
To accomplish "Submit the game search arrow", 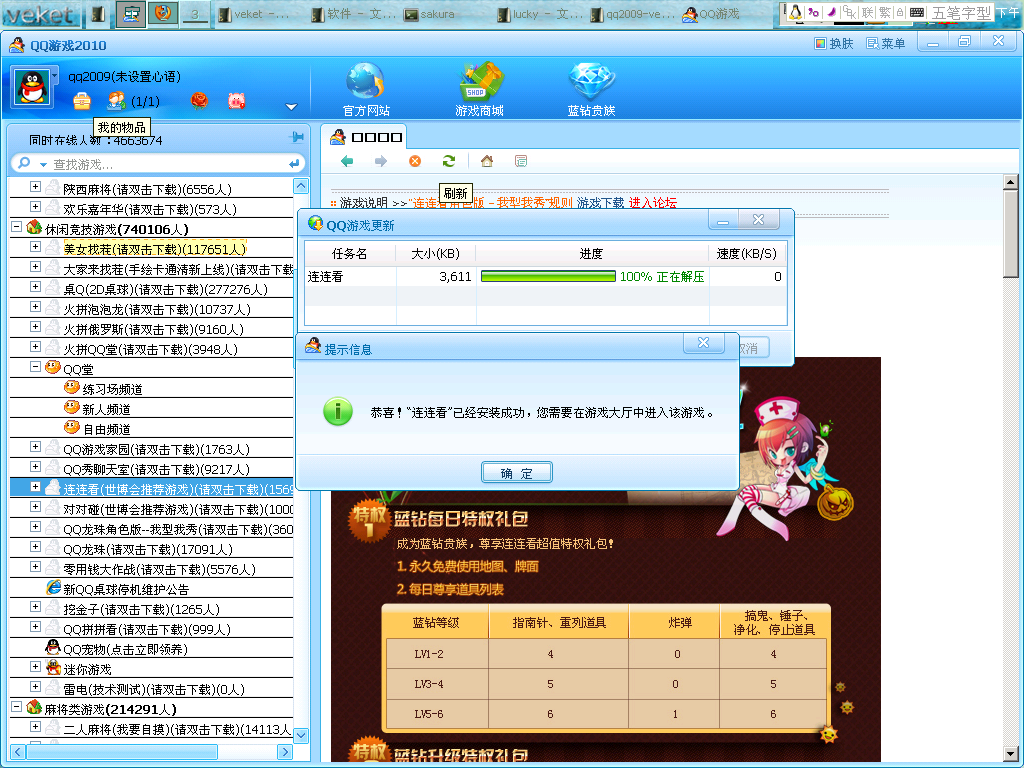I will coord(294,163).
